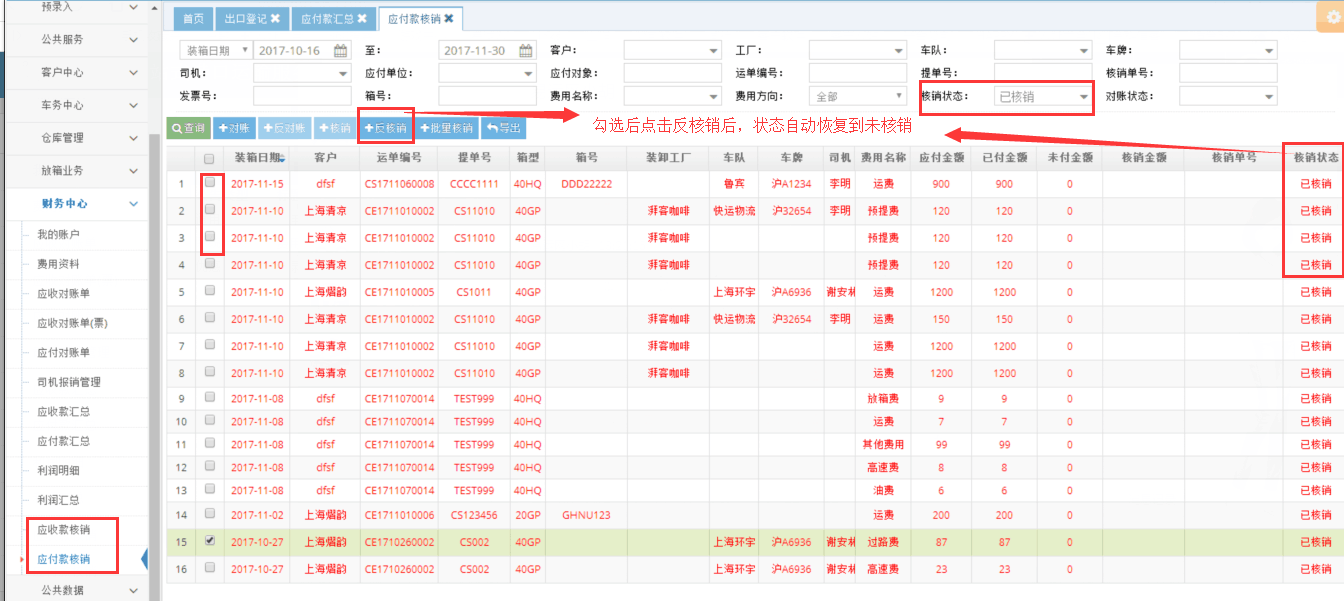Screen dimensions: 1344x601
Task: Open the 核销状态 dropdown
Action: point(1043,97)
